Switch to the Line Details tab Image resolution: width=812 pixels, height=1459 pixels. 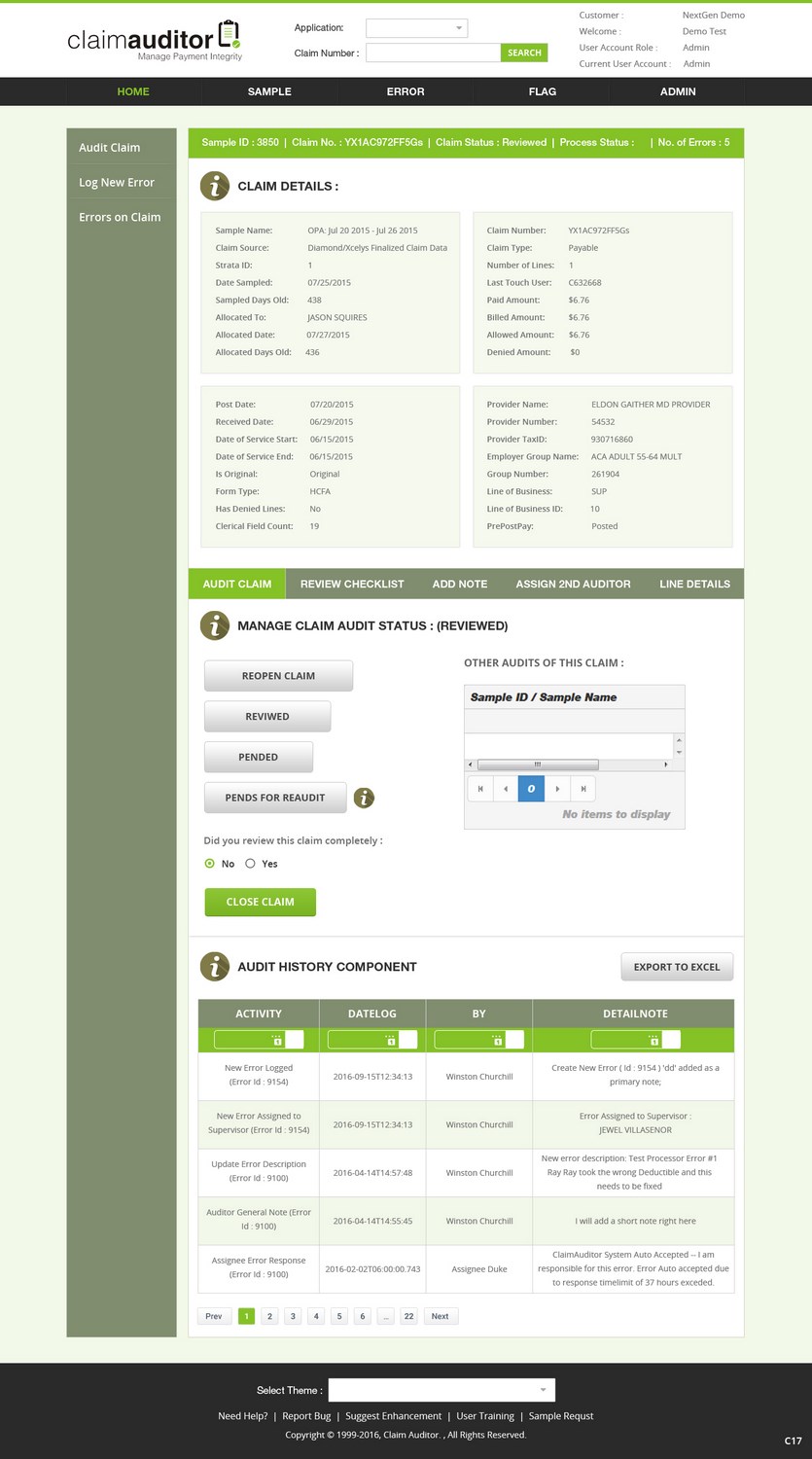(694, 584)
